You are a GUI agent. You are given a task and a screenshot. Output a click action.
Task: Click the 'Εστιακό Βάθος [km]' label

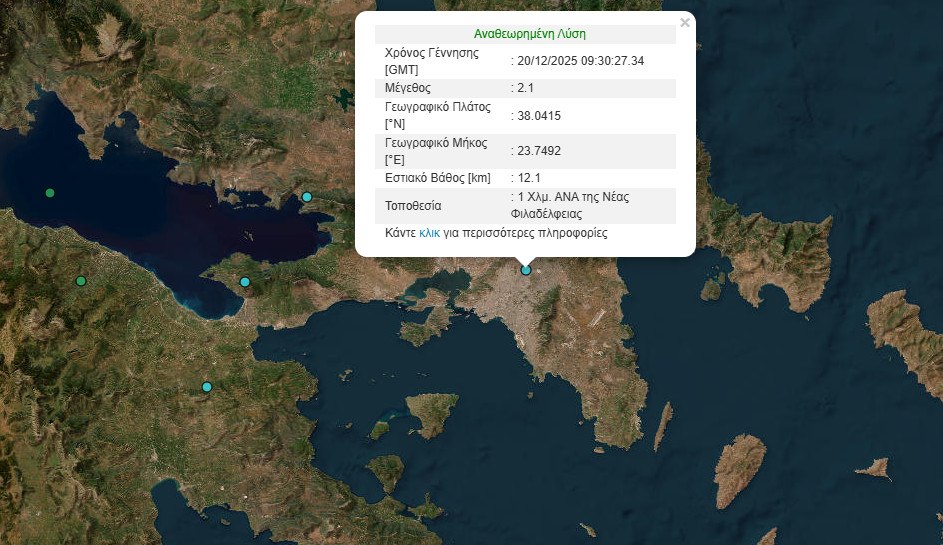click(438, 178)
